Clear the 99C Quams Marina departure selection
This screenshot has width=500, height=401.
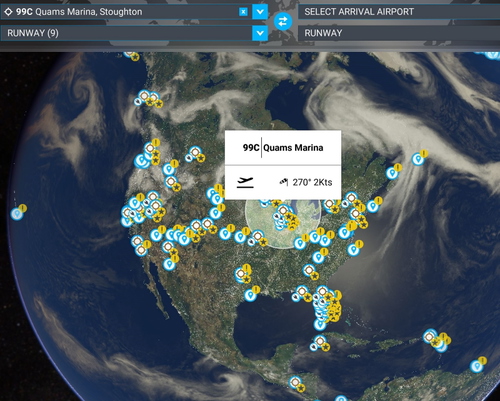pos(243,12)
